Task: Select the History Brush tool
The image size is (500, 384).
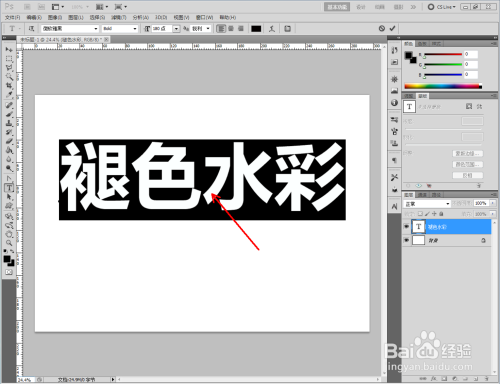Action: tap(9, 132)
